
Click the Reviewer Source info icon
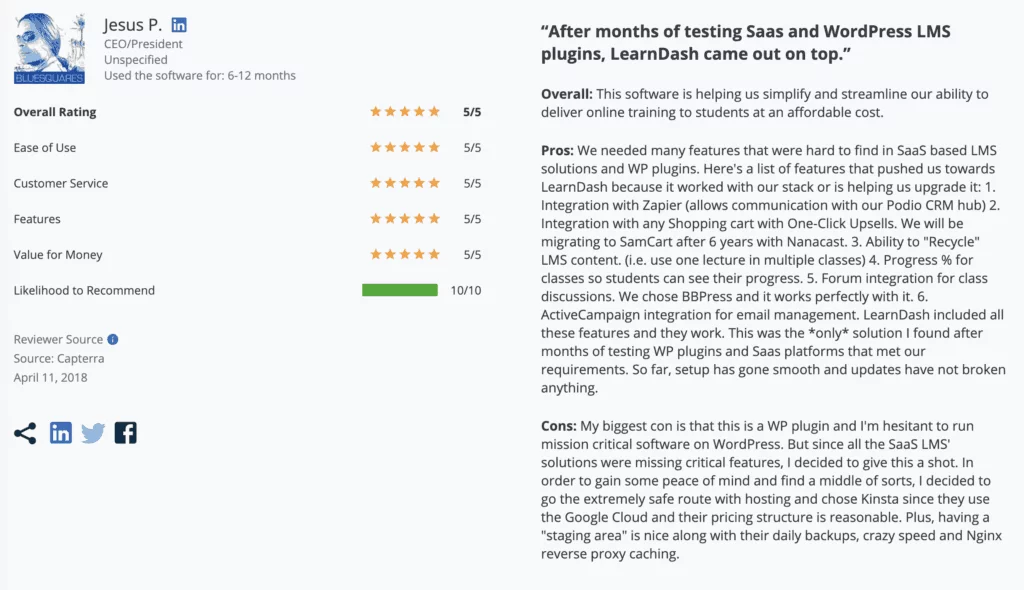point(113,339)
